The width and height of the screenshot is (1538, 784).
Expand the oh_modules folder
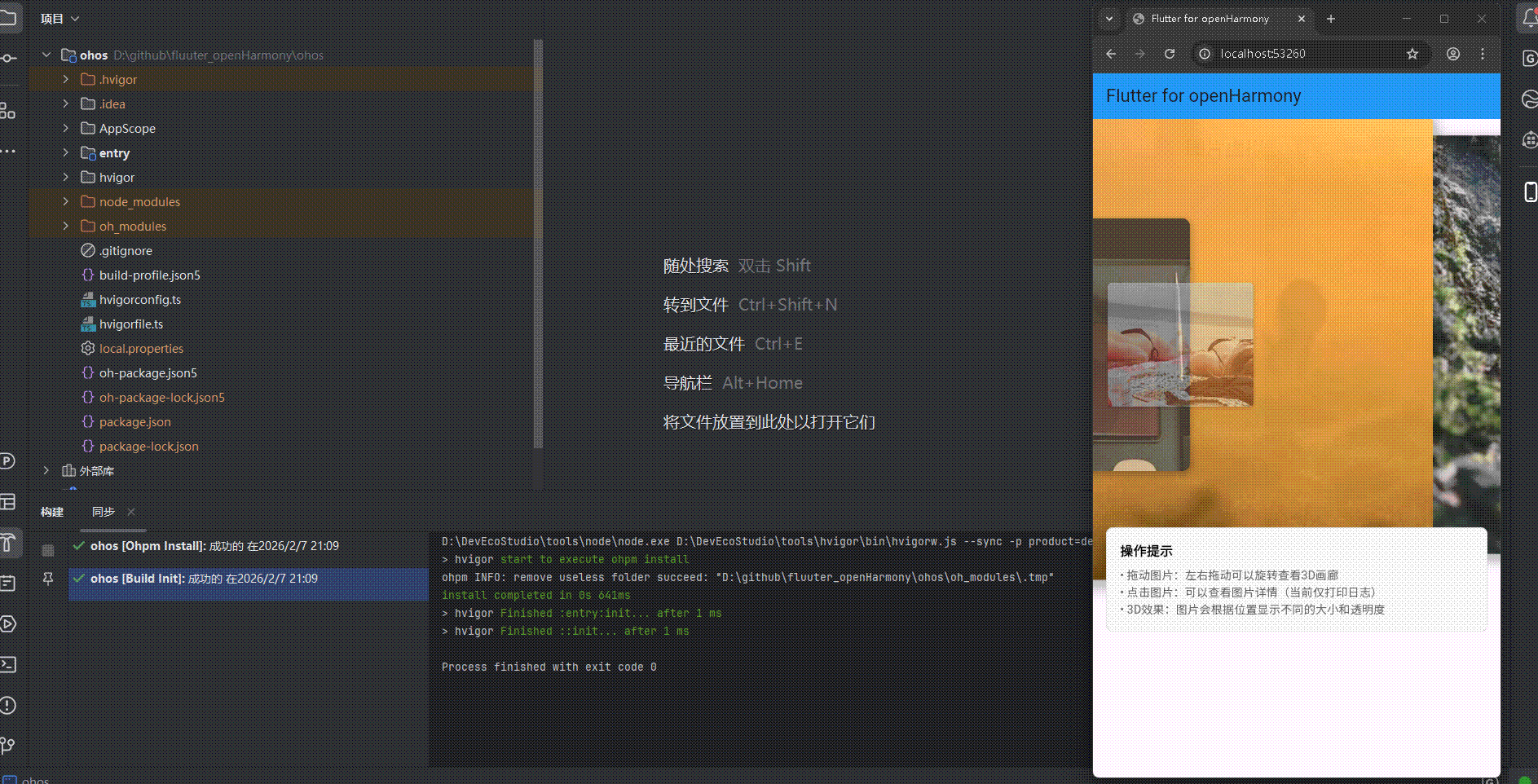point(66,226)
